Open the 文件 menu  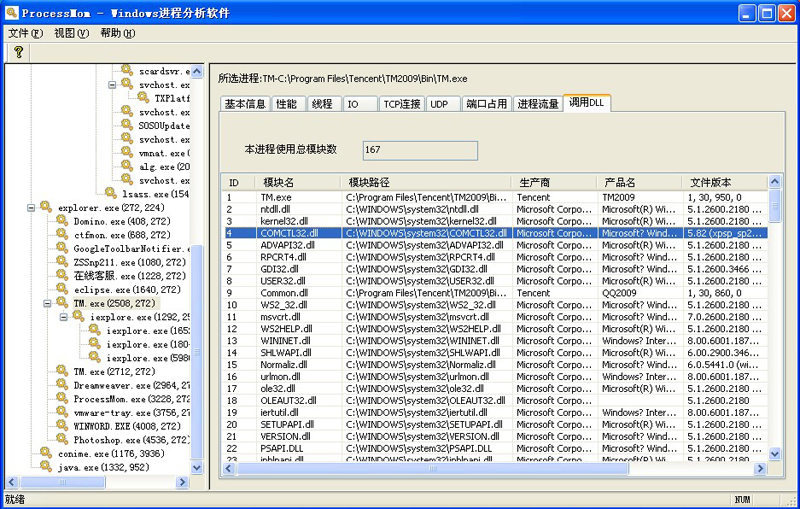[25, 33]
